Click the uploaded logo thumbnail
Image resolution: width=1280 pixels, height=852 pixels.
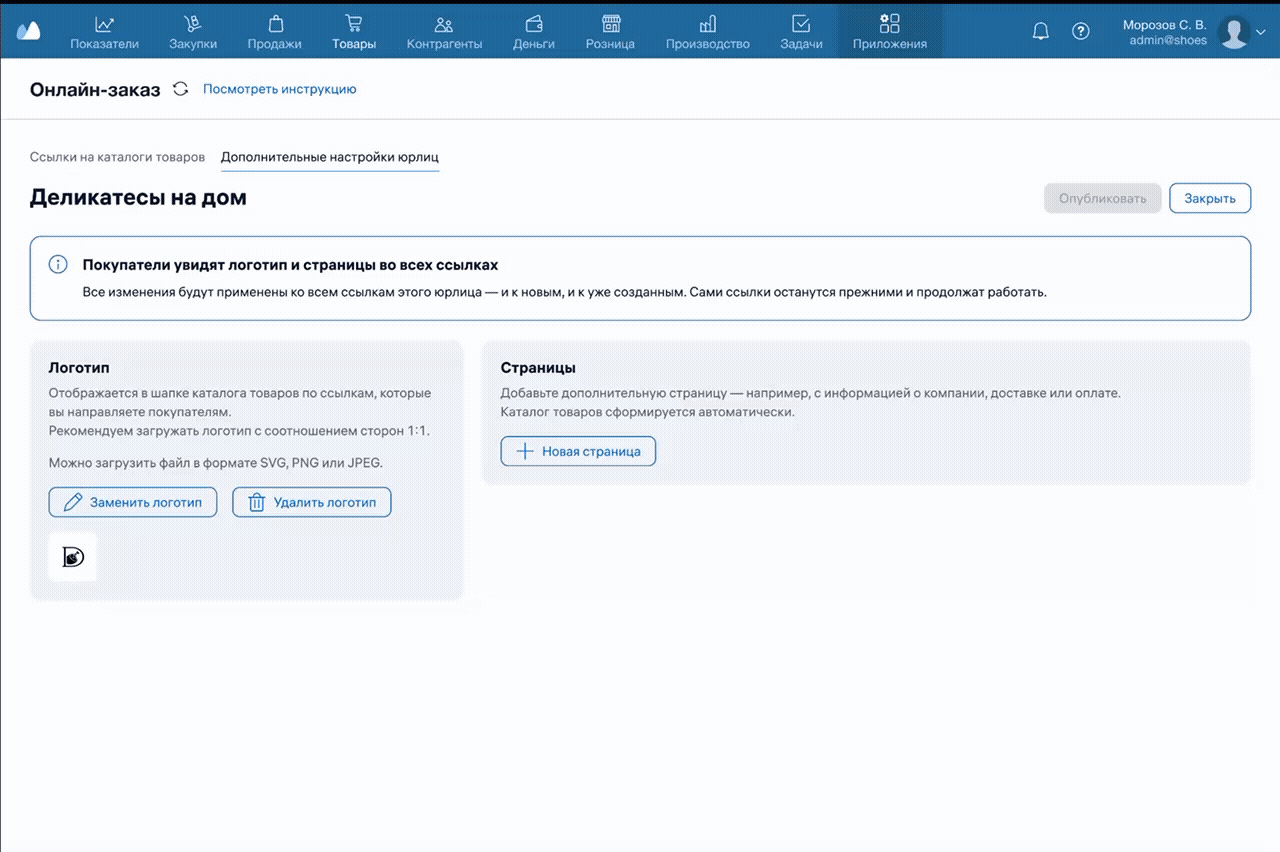[72, 557]
